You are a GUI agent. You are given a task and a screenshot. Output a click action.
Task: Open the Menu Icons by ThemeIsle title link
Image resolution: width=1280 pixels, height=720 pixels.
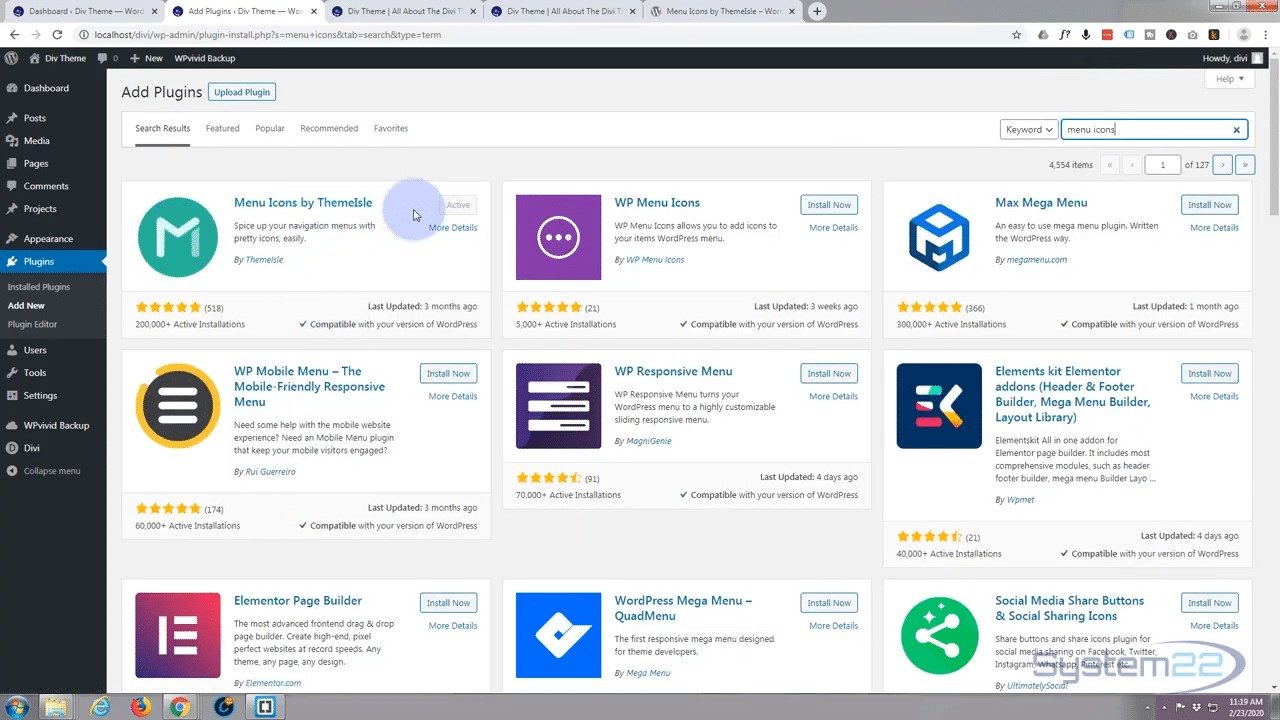tap(303, 202)
